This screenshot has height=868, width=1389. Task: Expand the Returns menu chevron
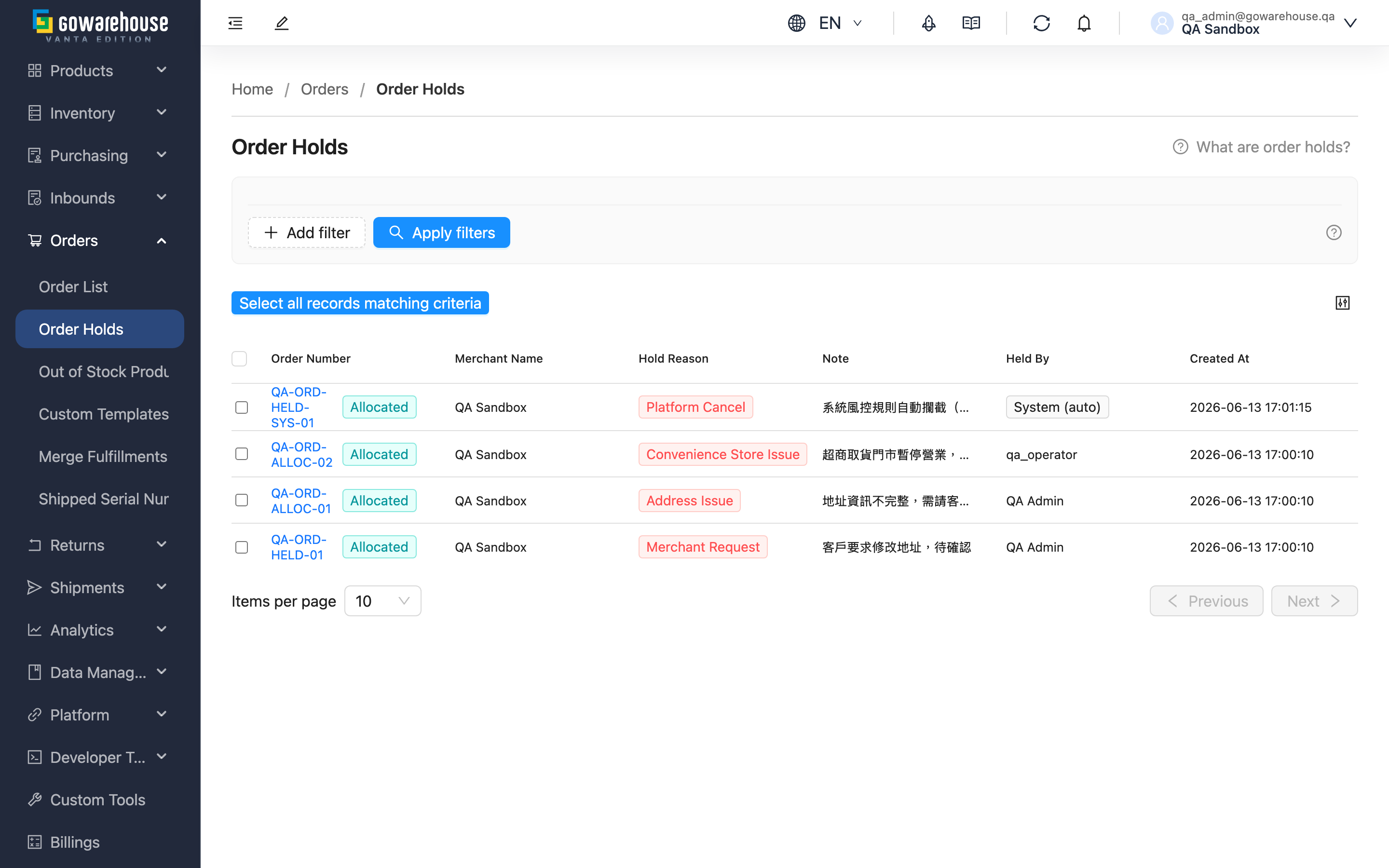pyautogui.click(x=162, y=545)
